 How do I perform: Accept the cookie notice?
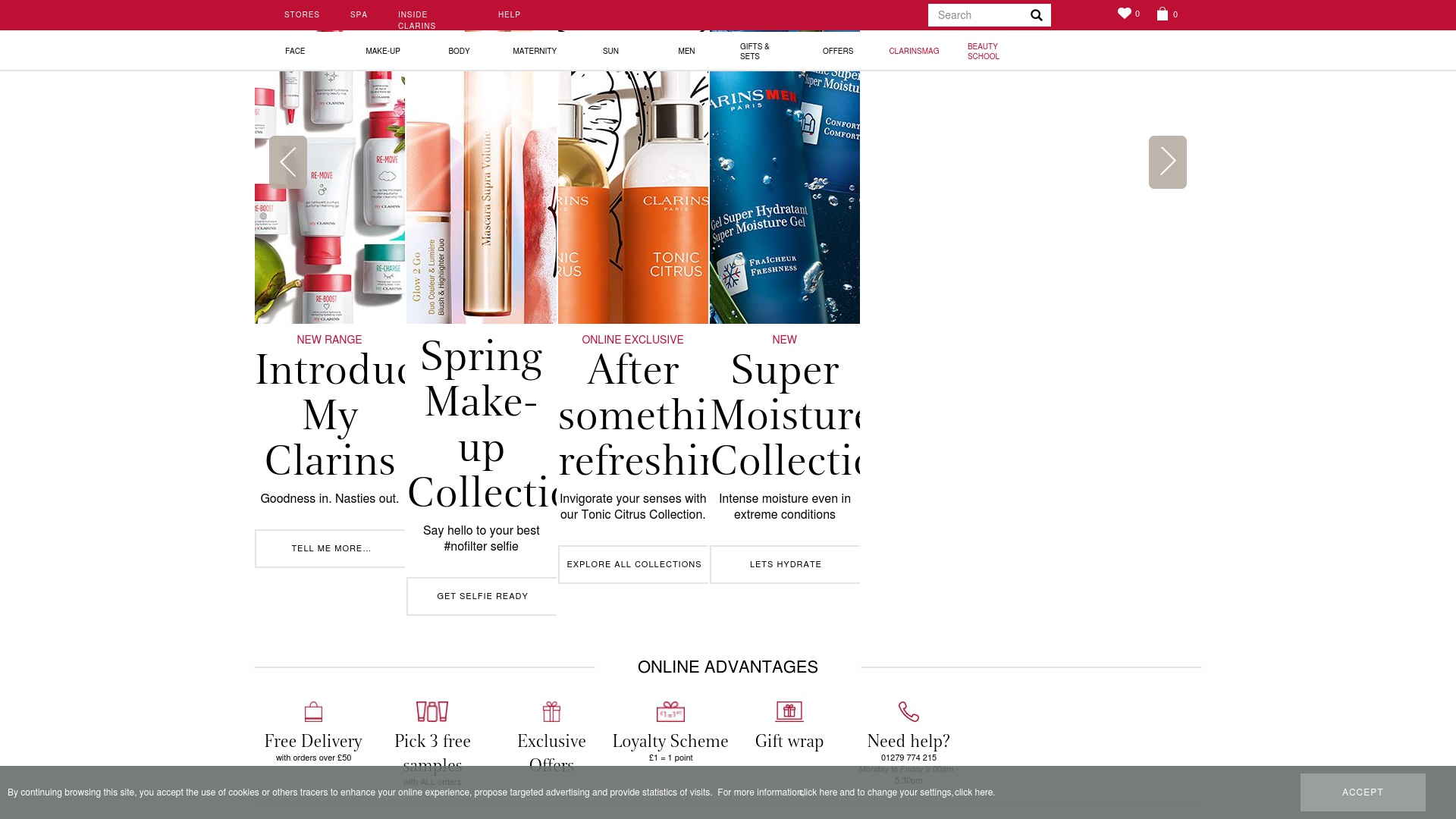[1363, 792]
